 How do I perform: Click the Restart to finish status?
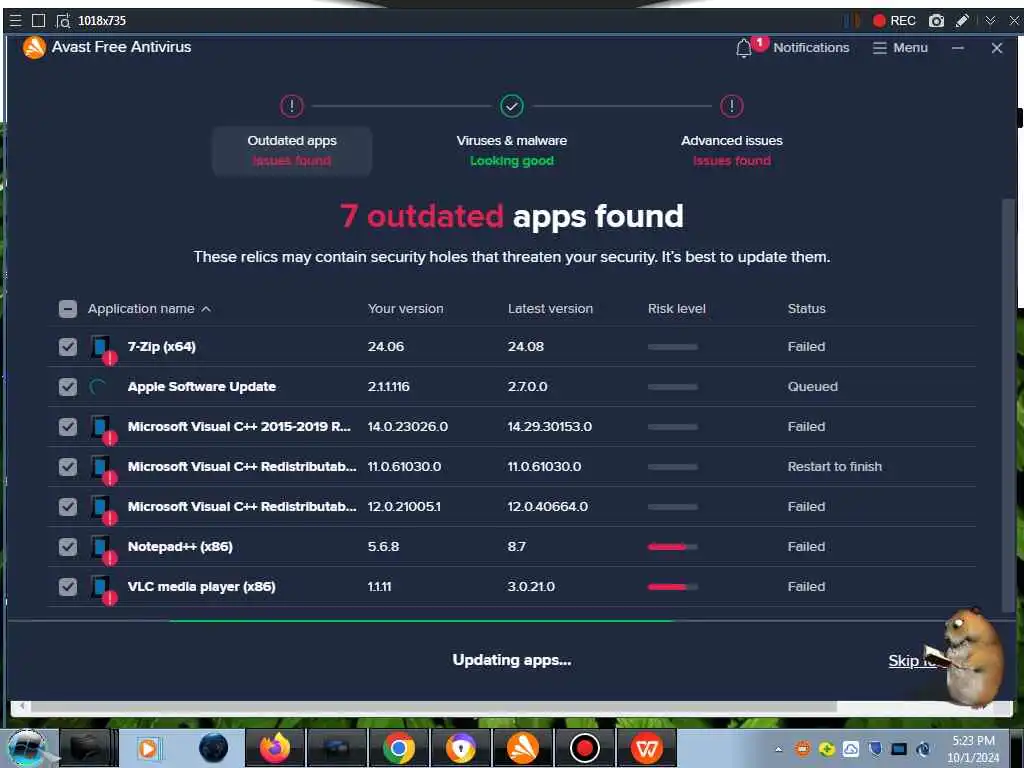(835, 467)
